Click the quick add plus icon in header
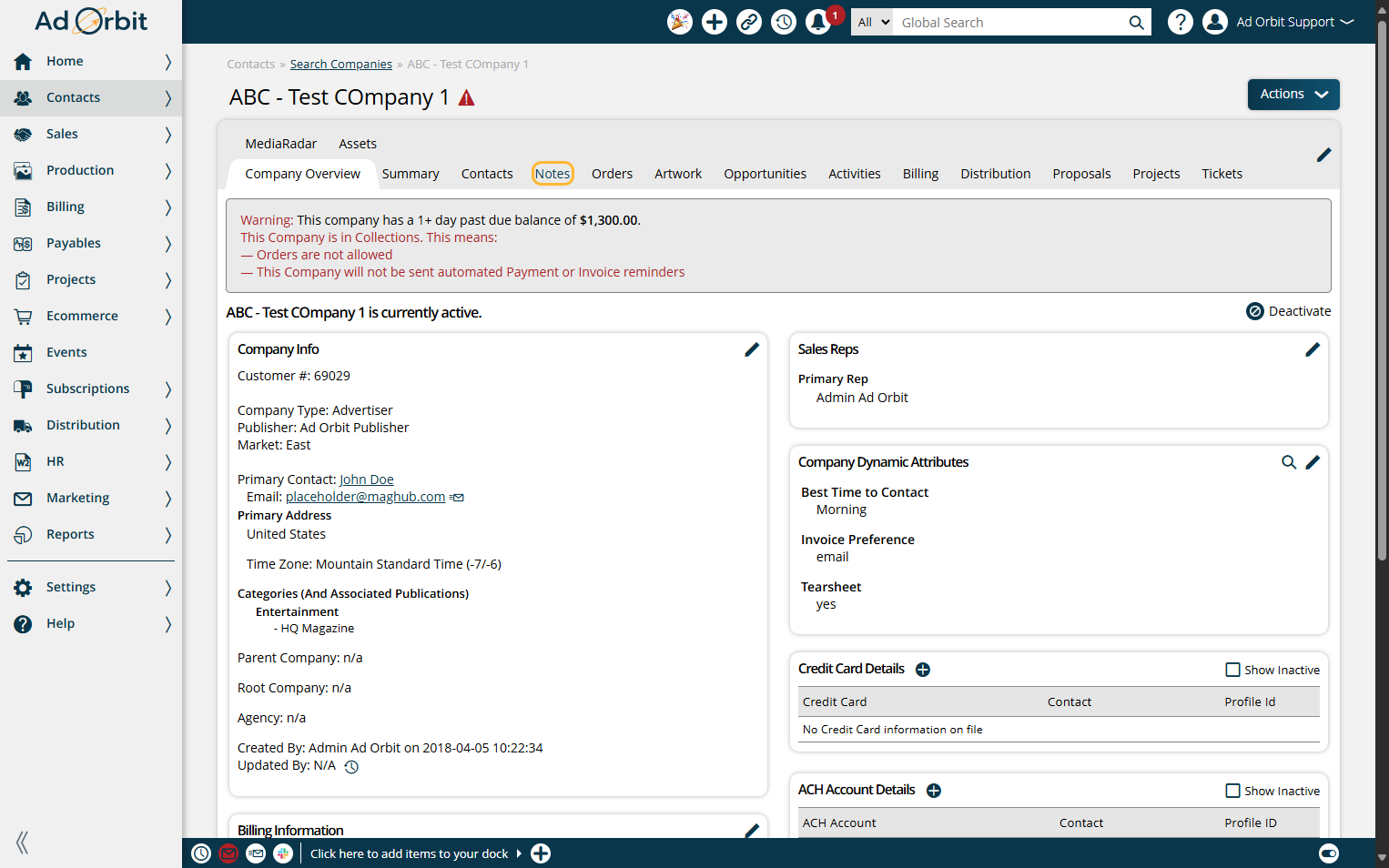Screen dimensions: 1389x868 [x=715, y=22]
